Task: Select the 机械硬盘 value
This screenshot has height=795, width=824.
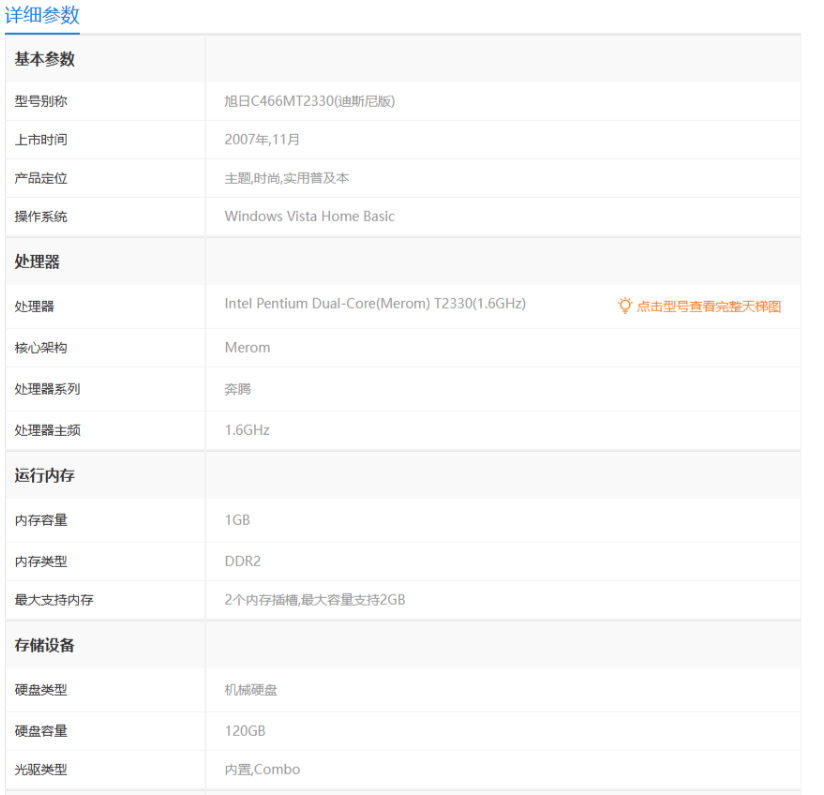Action: coord(251,690)
